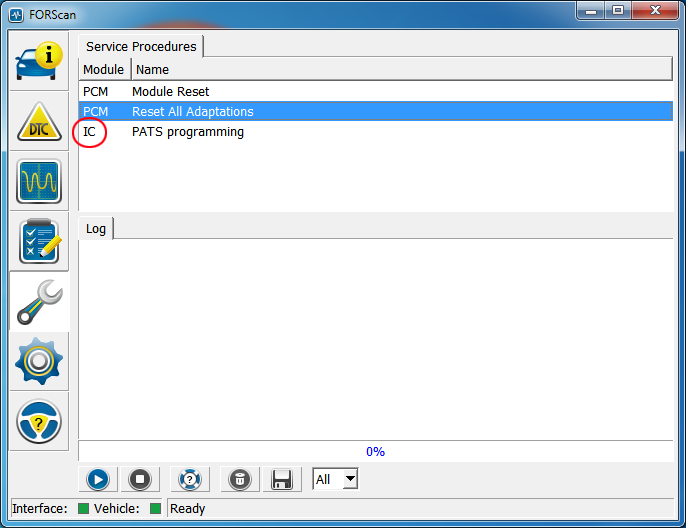The image size is (686, 528).
Task: Clear the log with trash icon
Action: [x=240, y=479]
